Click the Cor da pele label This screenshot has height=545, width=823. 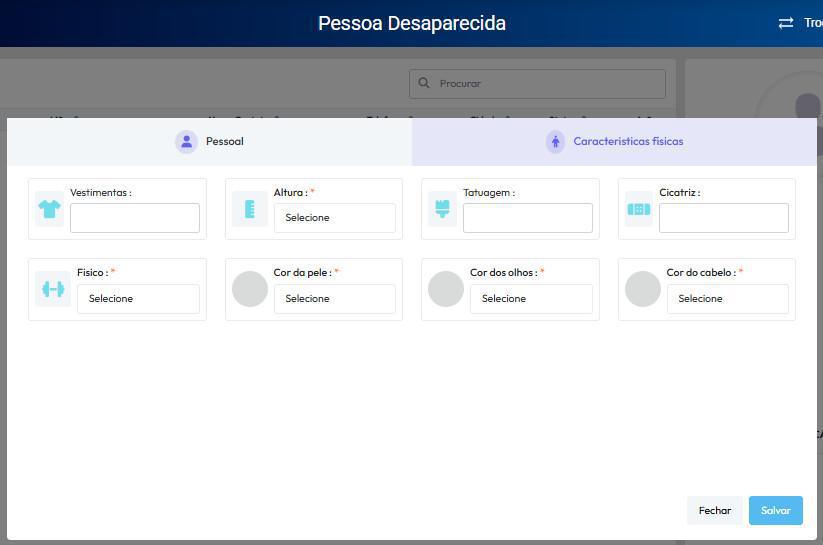coord(302,272)
